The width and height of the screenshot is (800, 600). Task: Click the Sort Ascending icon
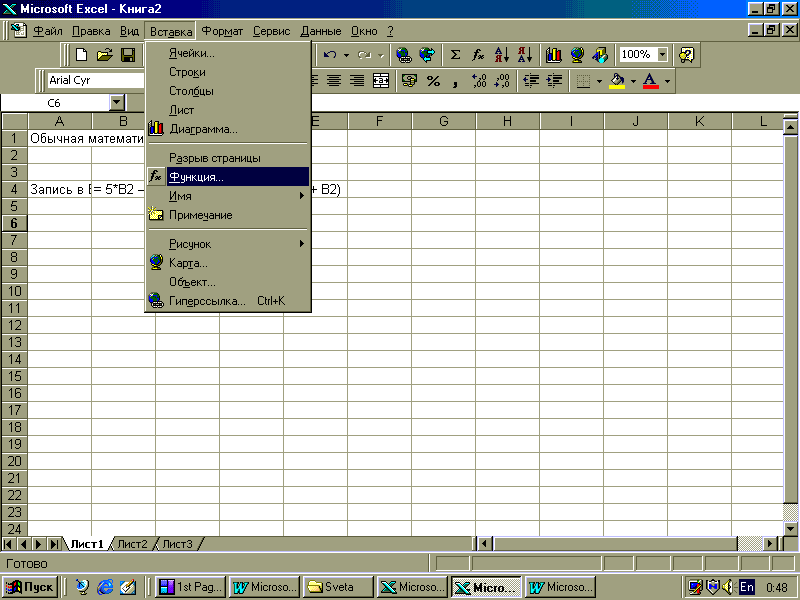[x=501, y=55]
